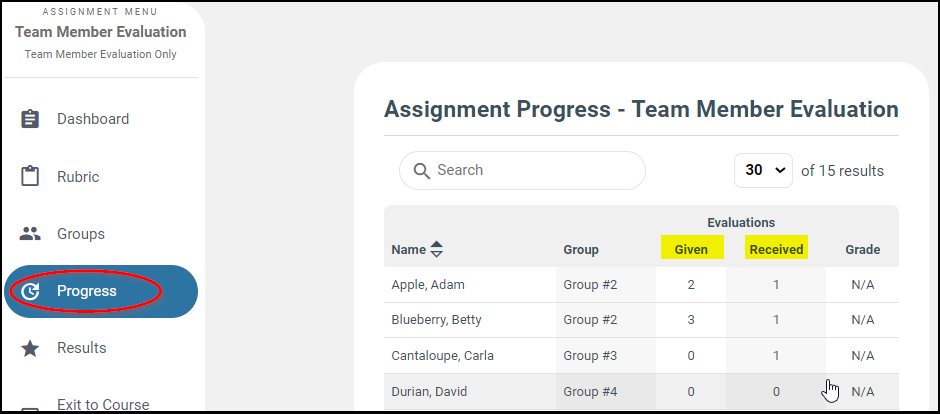Click the Results star icon
This screenshot has height=414, width=940.
click(30, 348)
